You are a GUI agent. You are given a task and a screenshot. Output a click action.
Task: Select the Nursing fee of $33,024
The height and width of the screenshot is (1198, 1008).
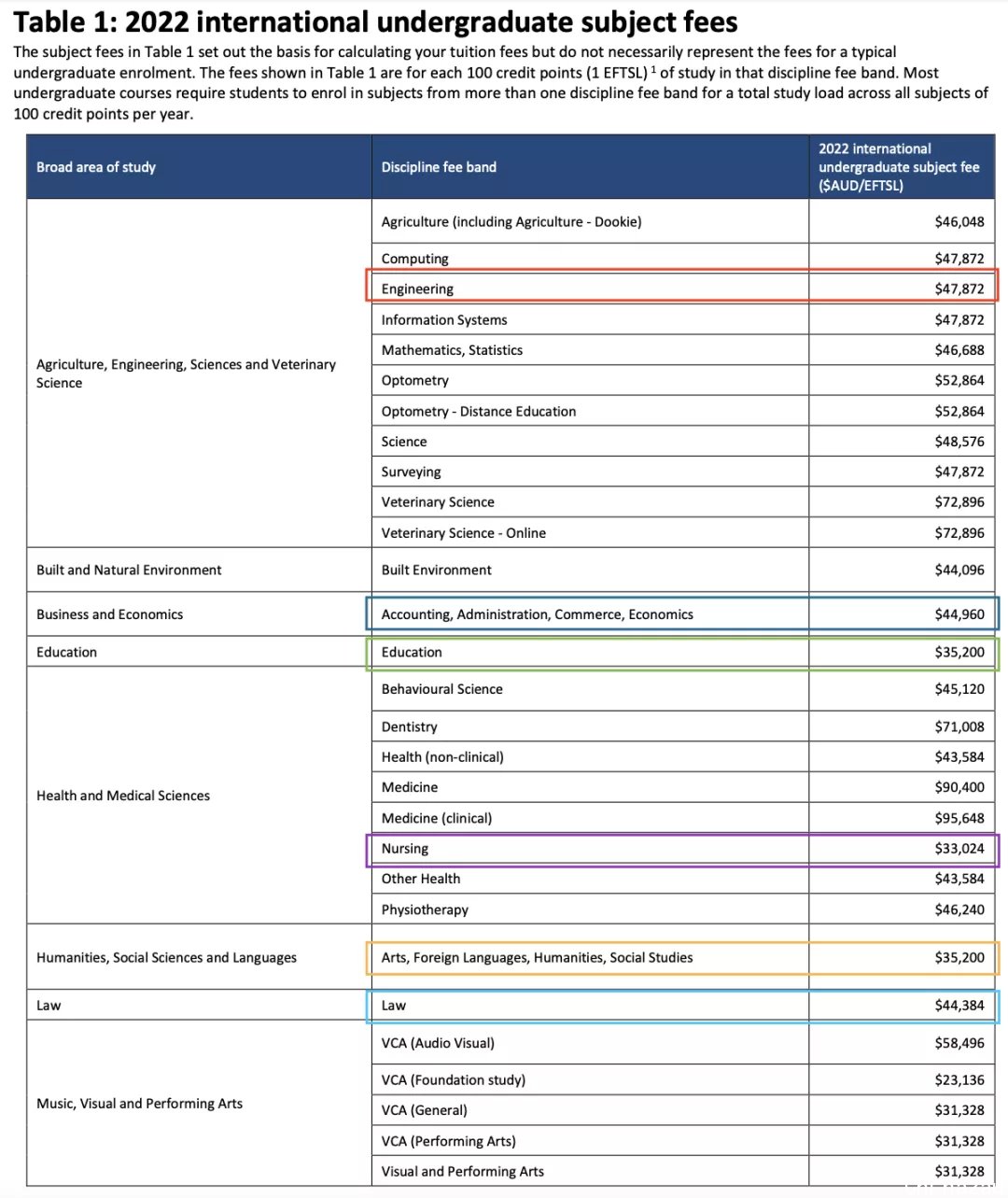pos(959,848)
